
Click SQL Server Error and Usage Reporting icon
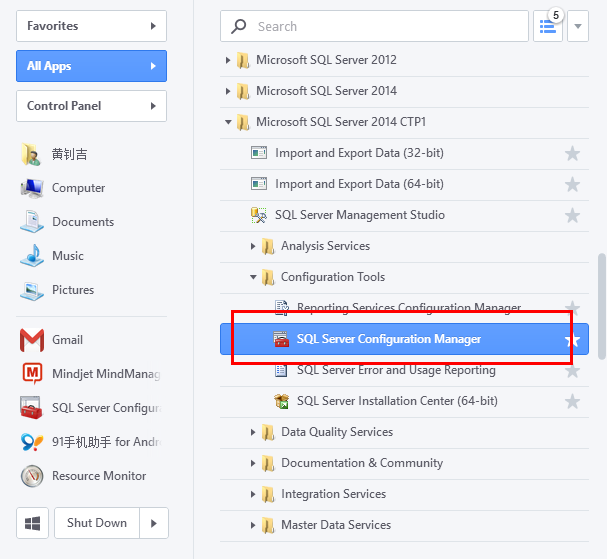pos(281,370)
